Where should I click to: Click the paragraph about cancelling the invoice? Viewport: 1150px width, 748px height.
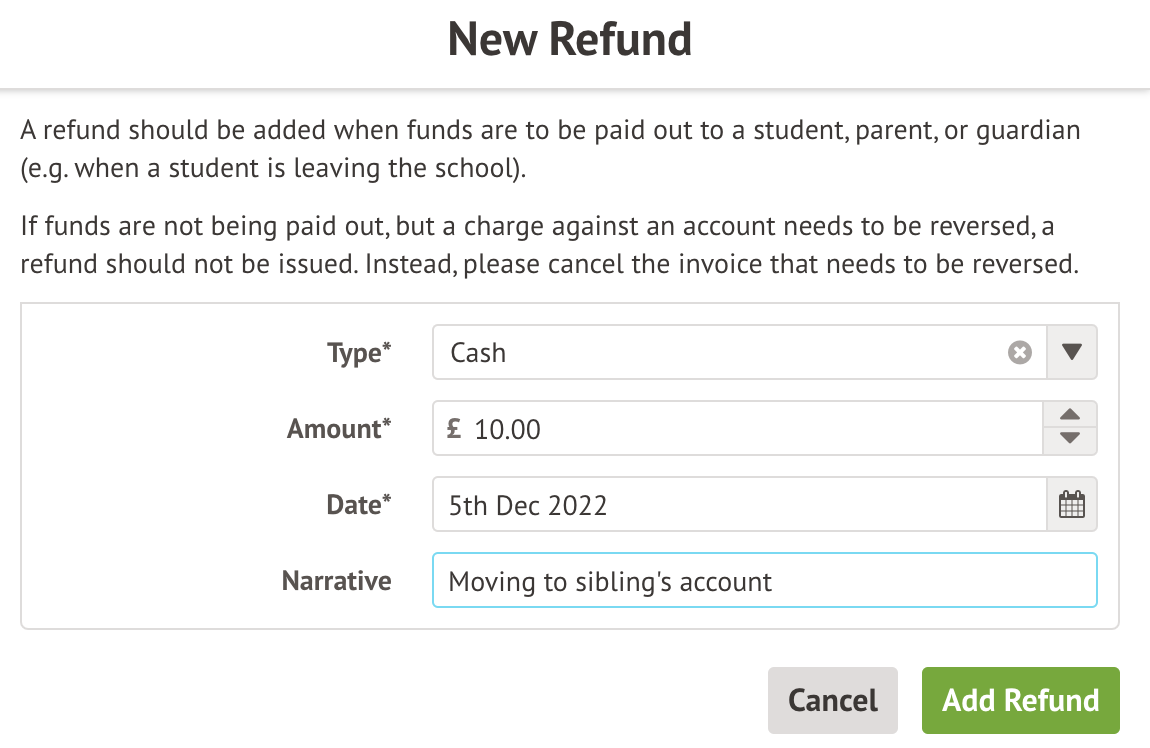click(x=550, y=246)
